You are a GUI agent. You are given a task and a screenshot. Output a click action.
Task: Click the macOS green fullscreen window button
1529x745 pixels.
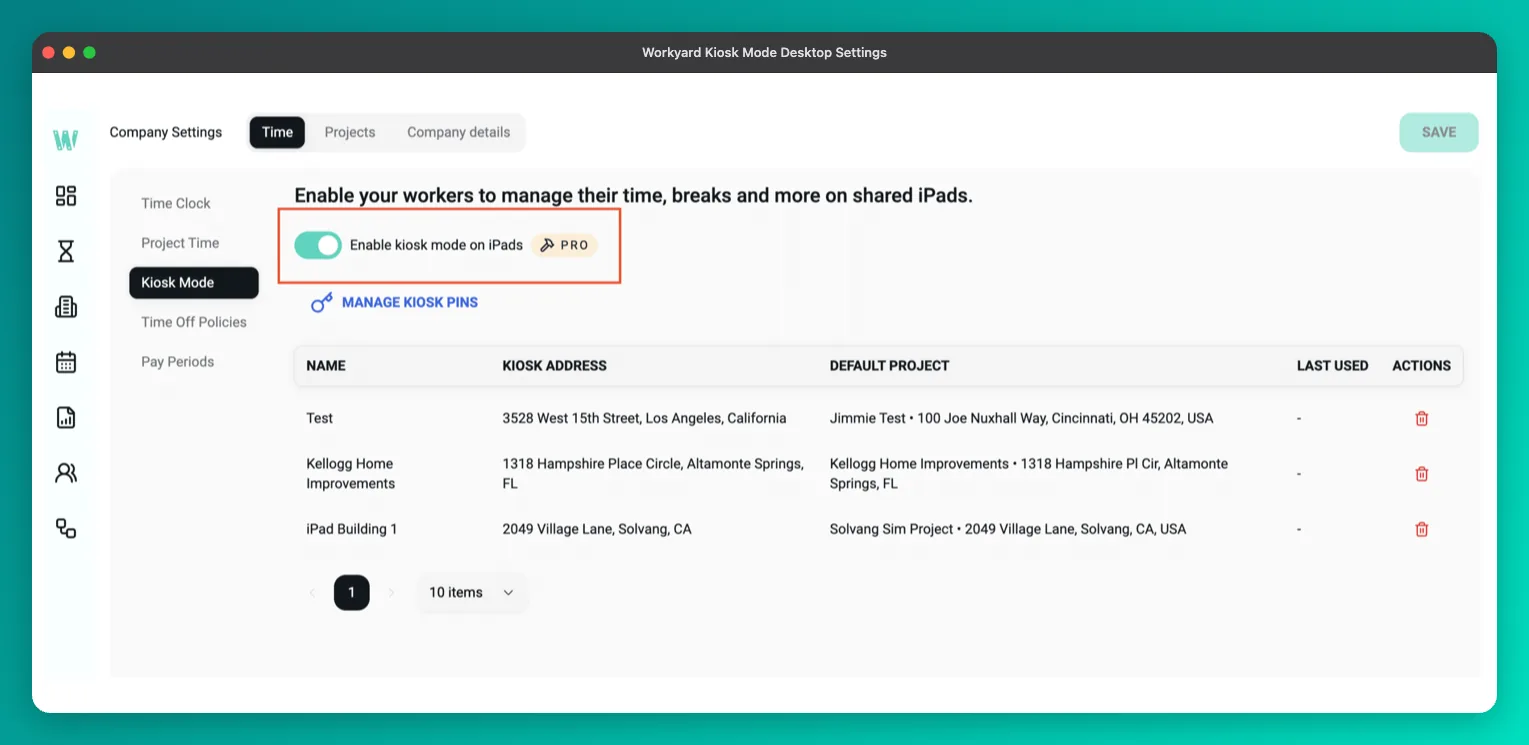89,52
